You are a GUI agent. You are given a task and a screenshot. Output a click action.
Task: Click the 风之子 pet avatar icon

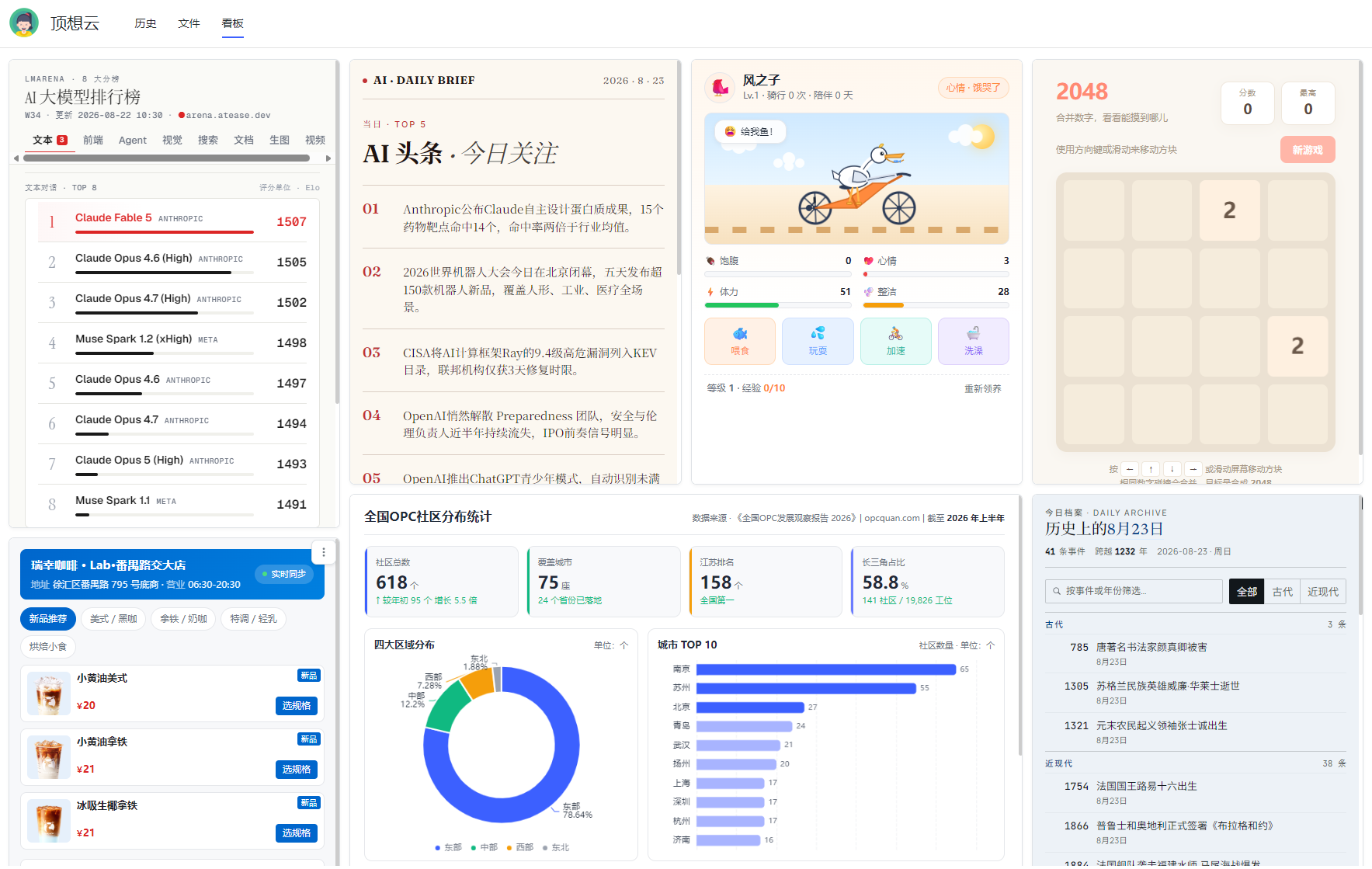(x=720, y=87)
